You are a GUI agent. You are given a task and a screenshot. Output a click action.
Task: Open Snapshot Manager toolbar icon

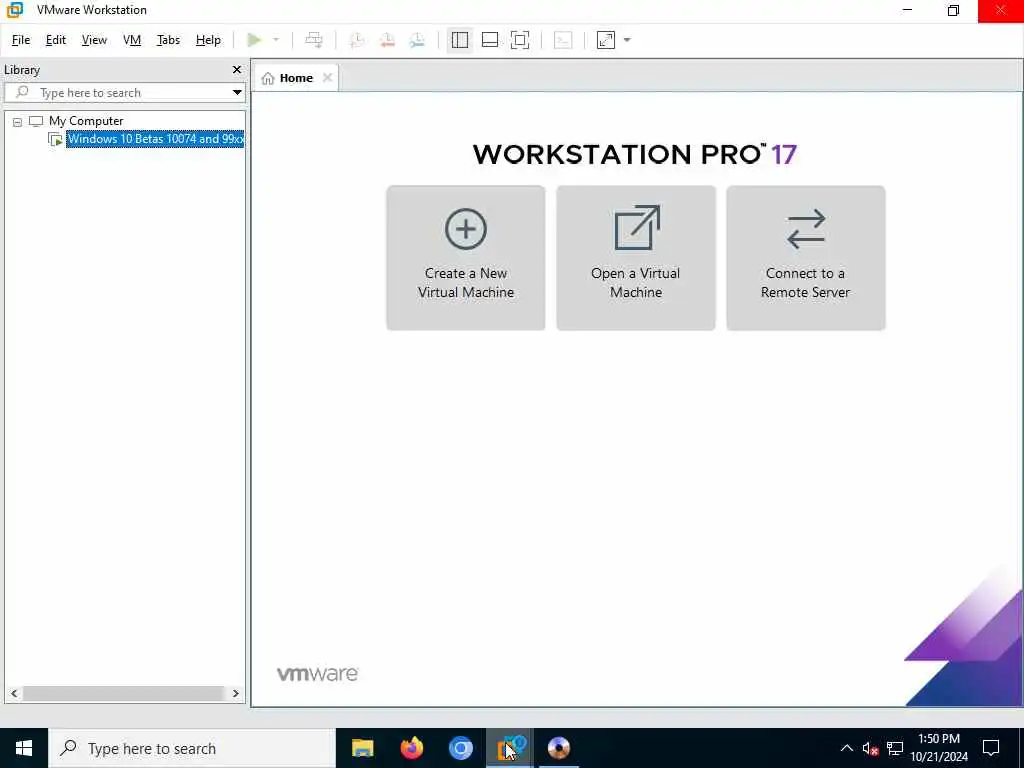pyautogui.click(x=417, y=40)
